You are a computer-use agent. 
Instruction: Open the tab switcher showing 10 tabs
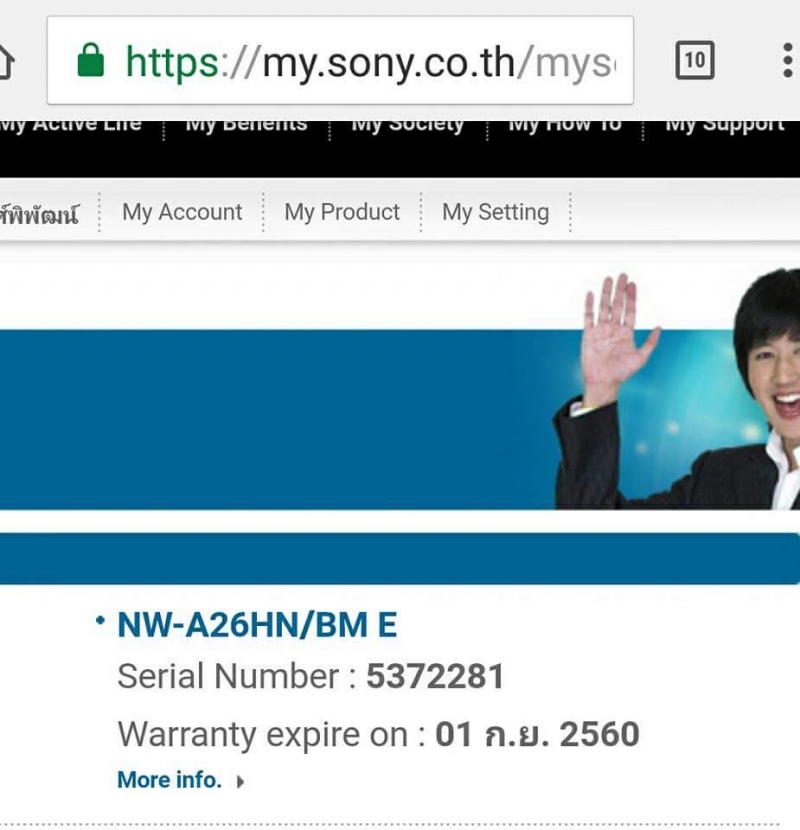point(694,62)
